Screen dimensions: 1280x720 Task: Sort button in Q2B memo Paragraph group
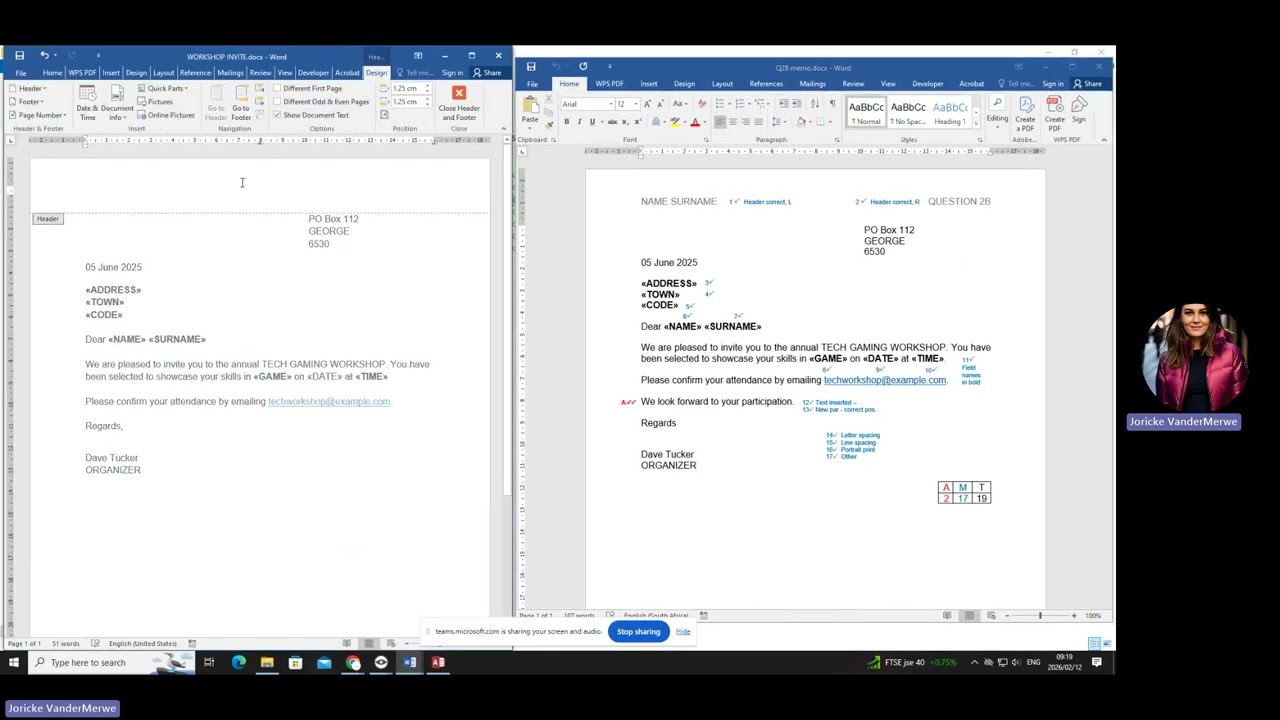816,104
